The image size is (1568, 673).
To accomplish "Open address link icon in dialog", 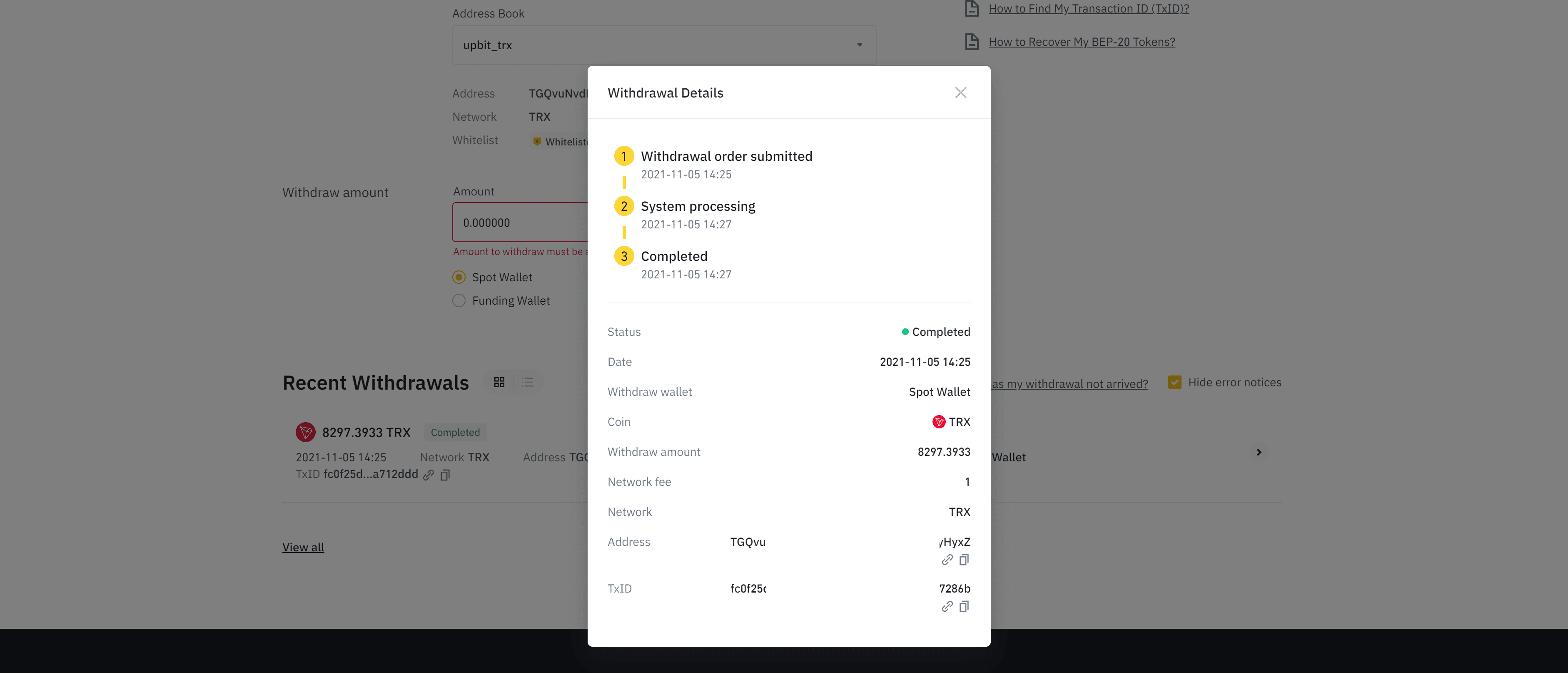I will tap(947, 560).
